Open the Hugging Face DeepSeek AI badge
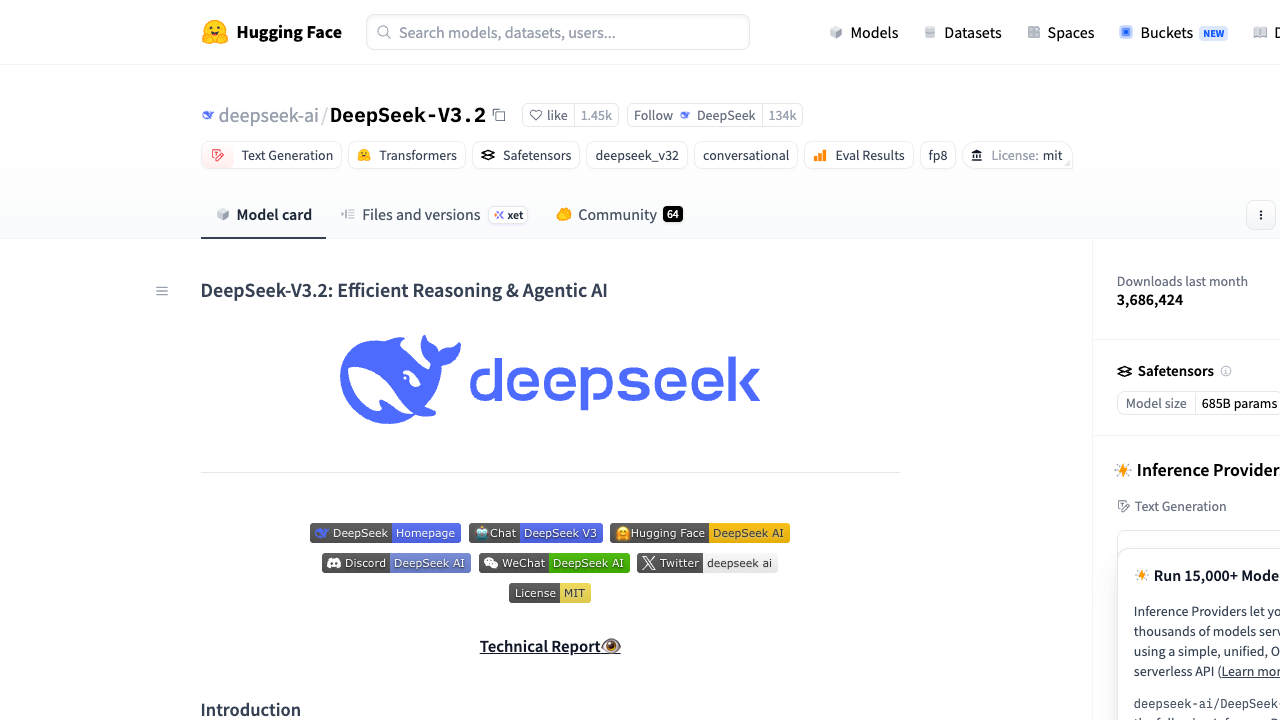This screenshot has width=1280, height=720. 700,533
